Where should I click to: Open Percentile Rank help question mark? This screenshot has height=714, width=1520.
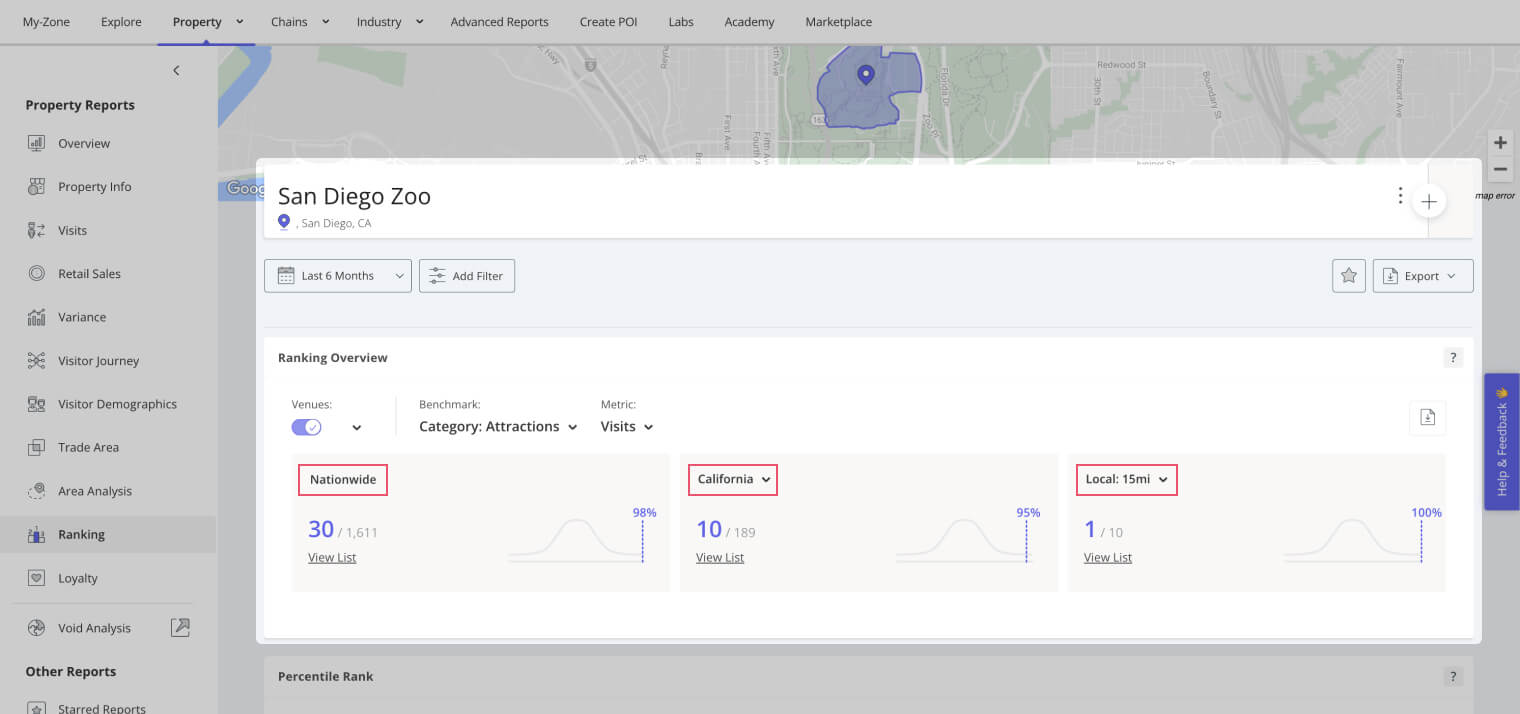coord(1454,676)
